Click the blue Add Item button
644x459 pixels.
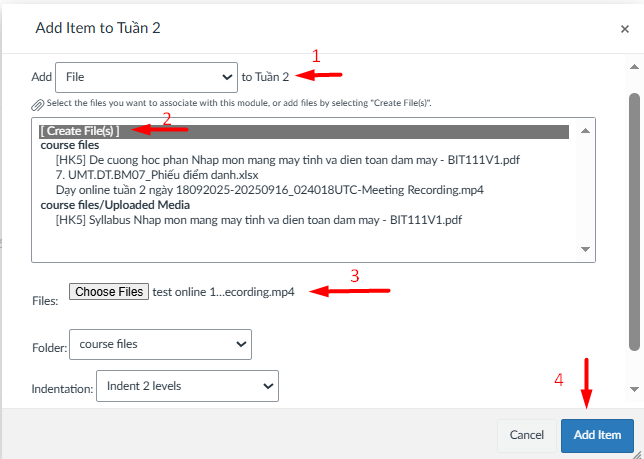pyautogui.click(x=597, y=435)
